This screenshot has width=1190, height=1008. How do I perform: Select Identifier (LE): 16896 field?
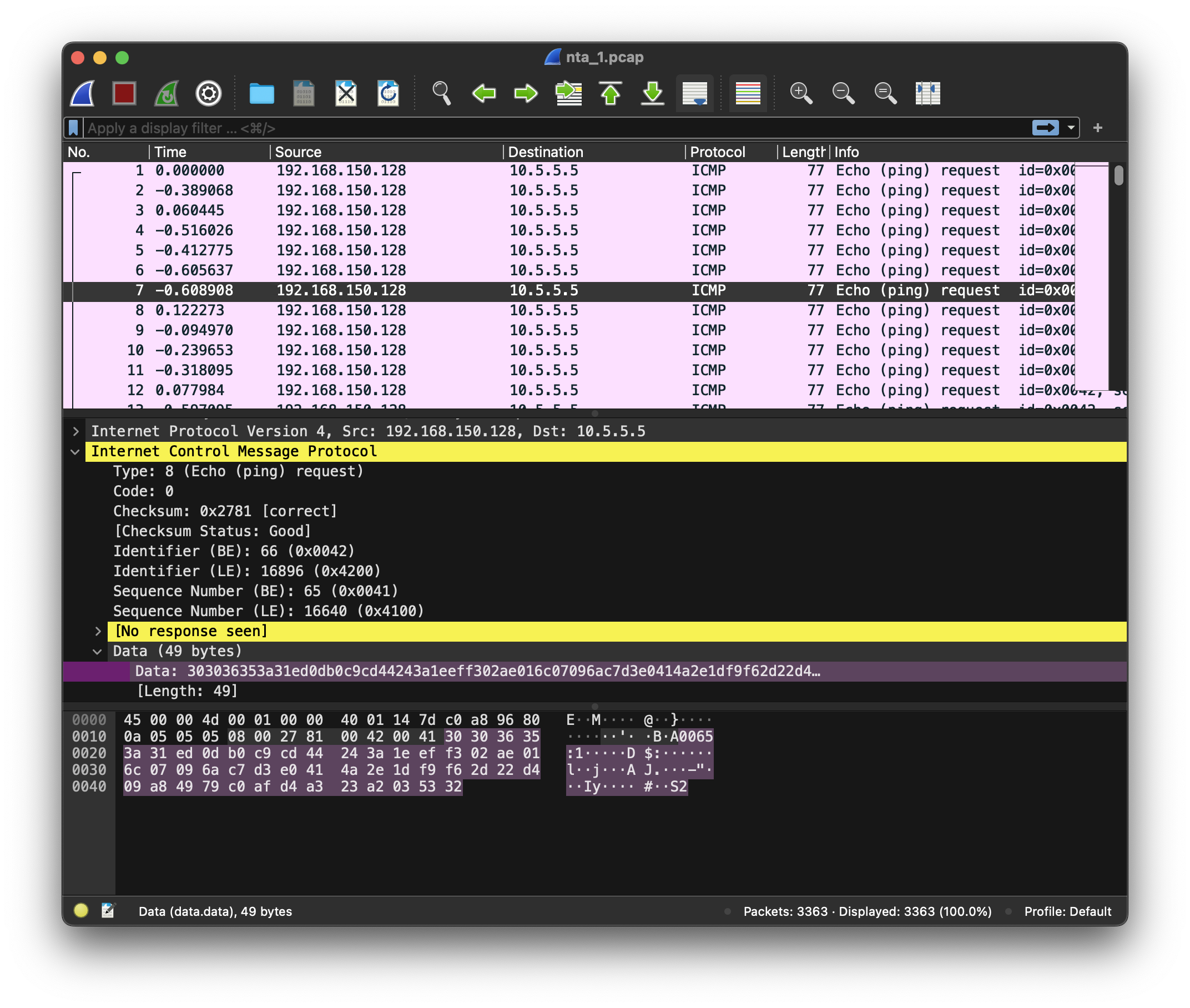(x=247, y=571)
